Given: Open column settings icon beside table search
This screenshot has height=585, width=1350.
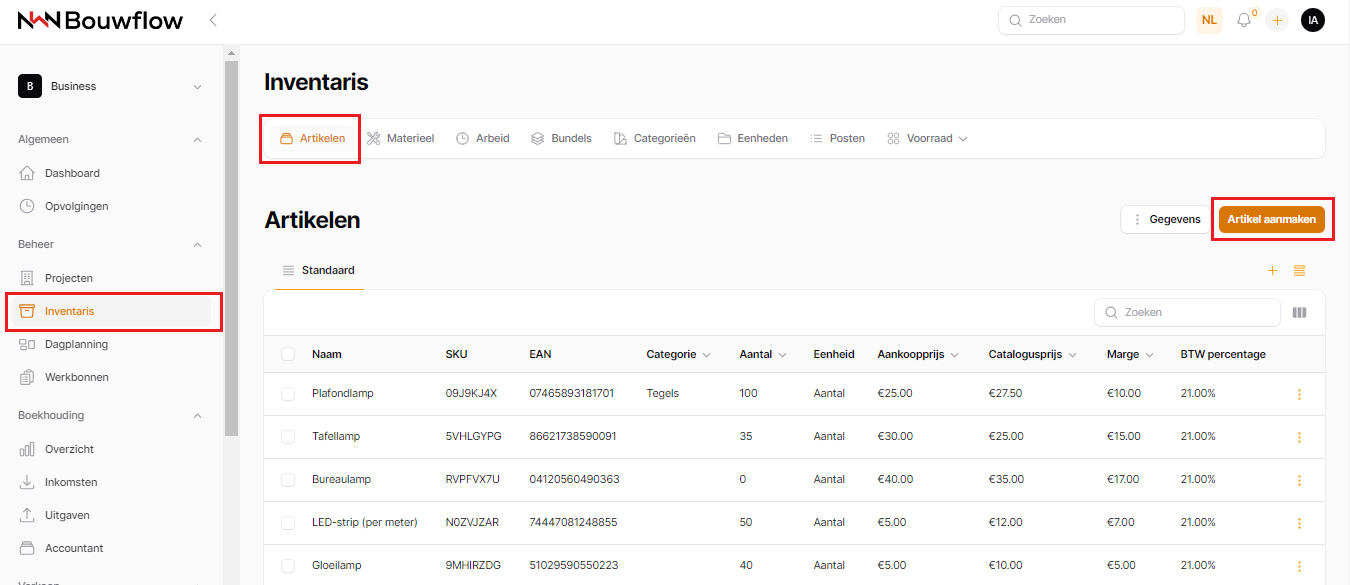Looking at the screenshot, I should coord(1299,312).
